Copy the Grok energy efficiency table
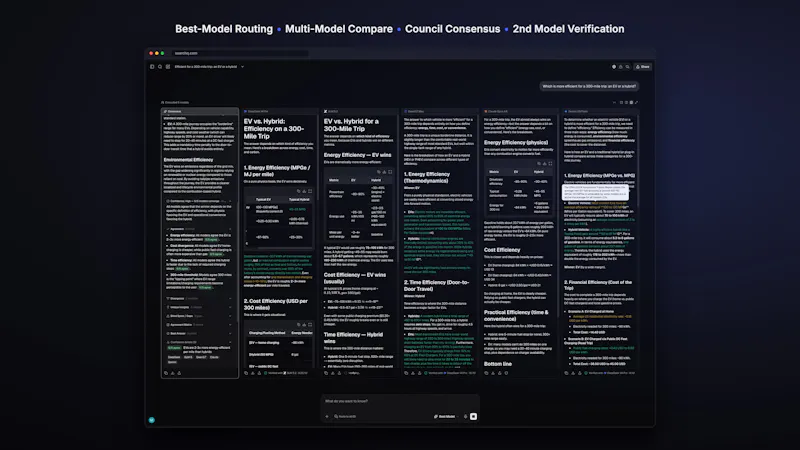The image size is (800, 450). pyautogui.click(x=379, y=172)
